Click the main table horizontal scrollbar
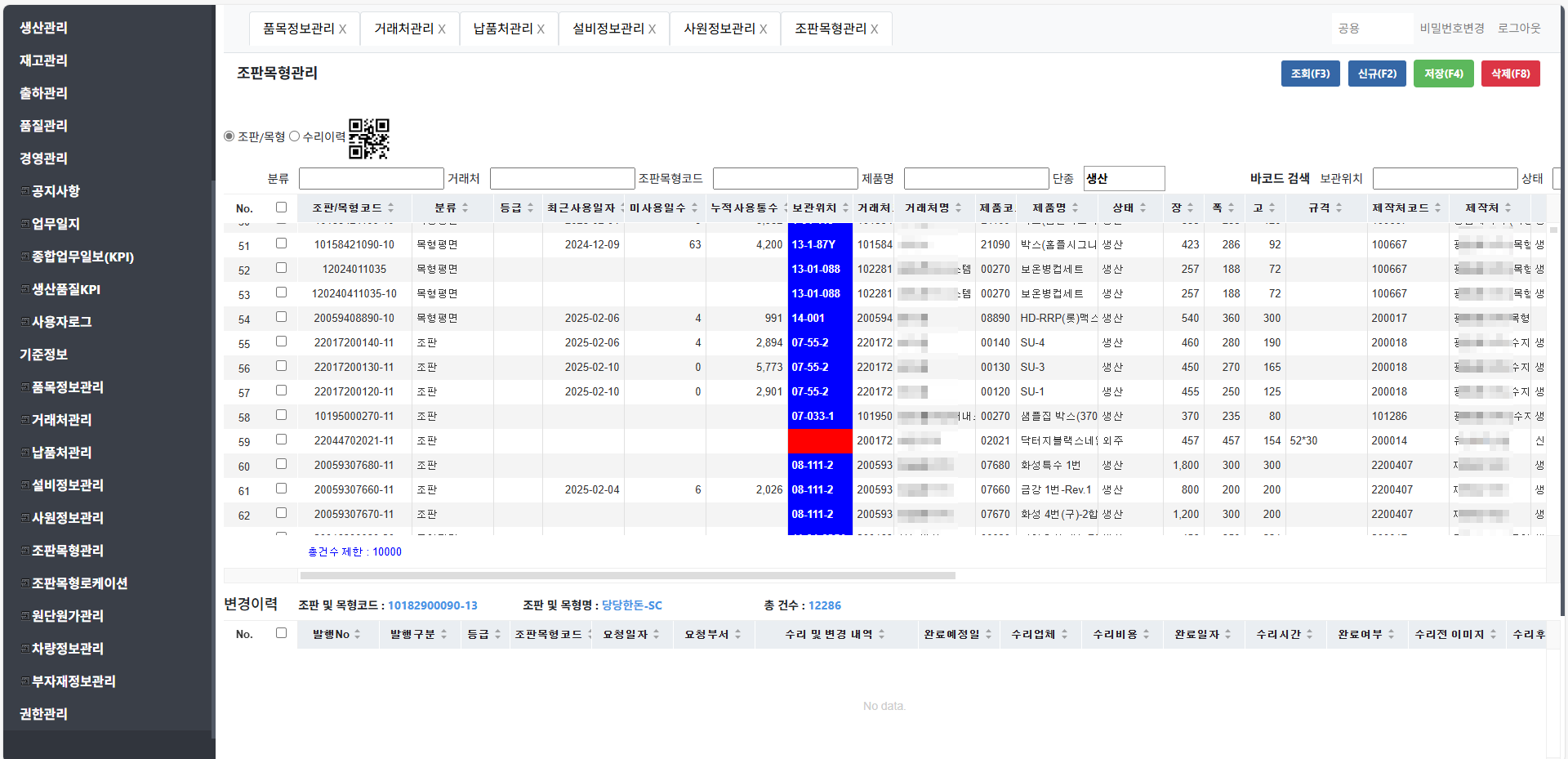The height and width of the screenshot is (759, 1568). coord(628,576)
